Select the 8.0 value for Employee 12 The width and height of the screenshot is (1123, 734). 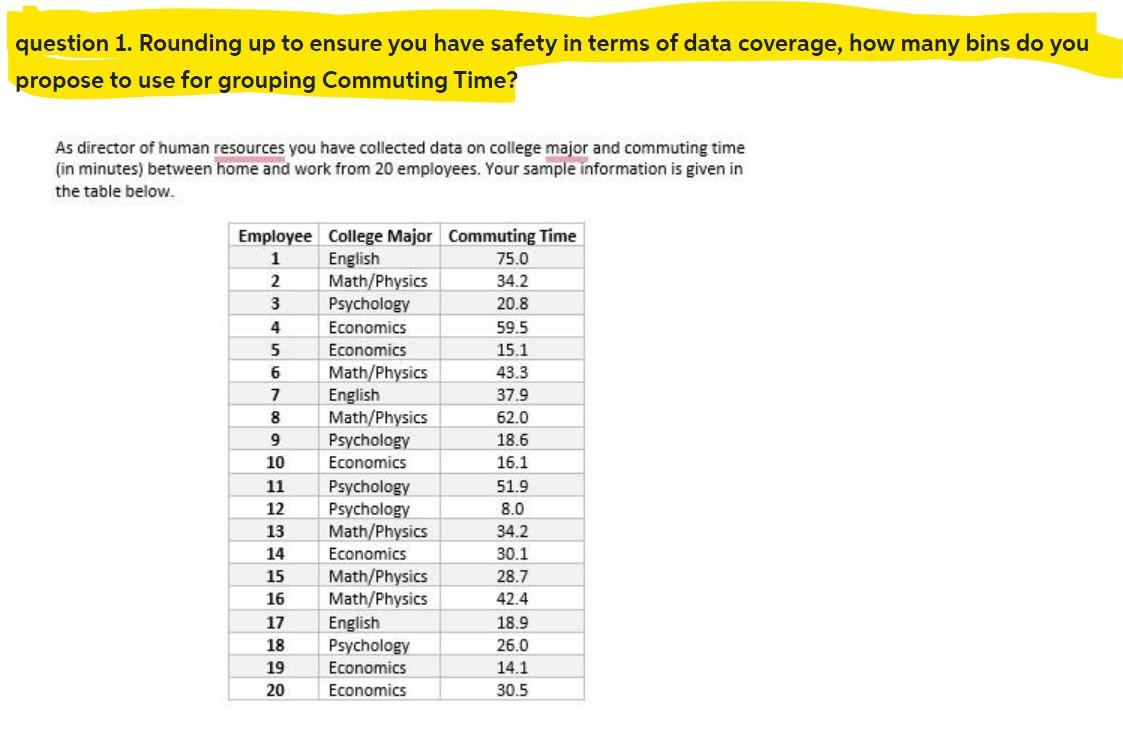512,508
